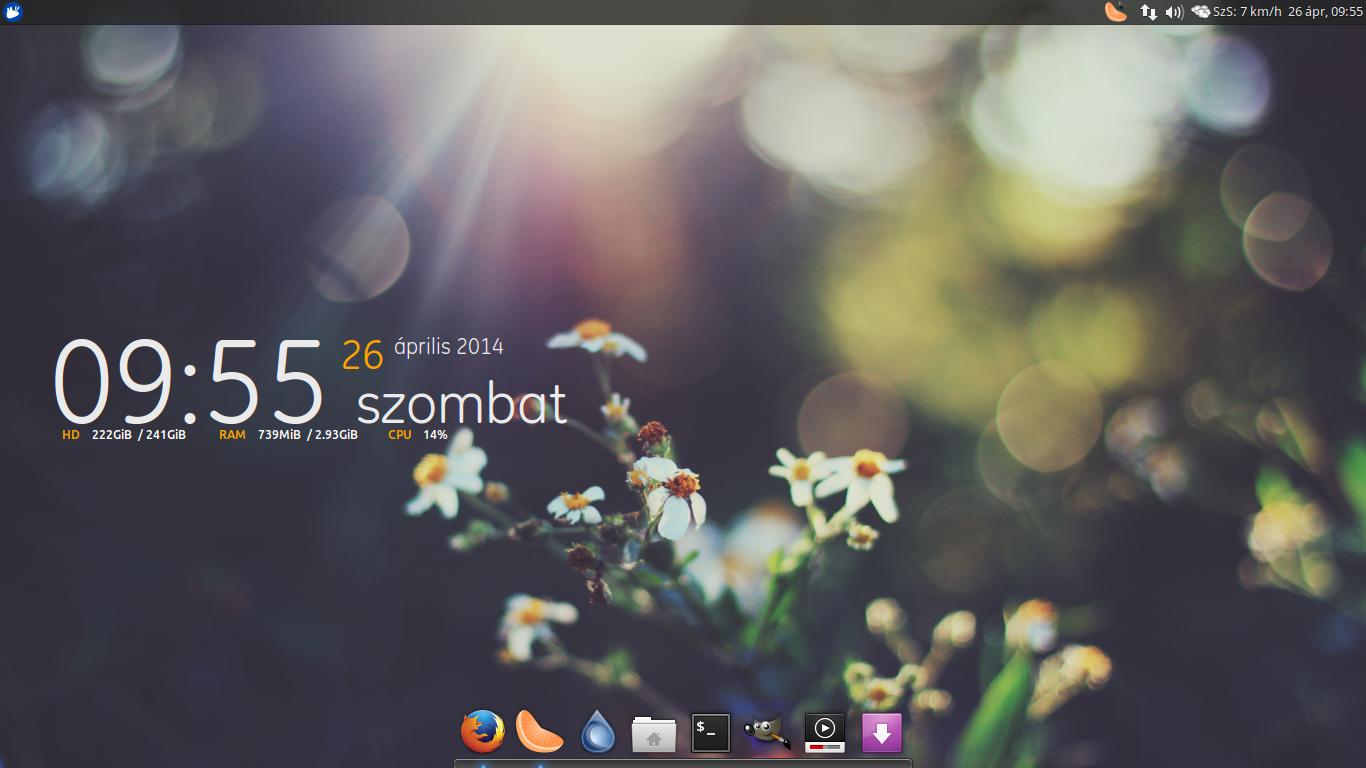Screen dimensions: 1366x768
Task: Open the home folder file manager icon
Action: (654, 733)
